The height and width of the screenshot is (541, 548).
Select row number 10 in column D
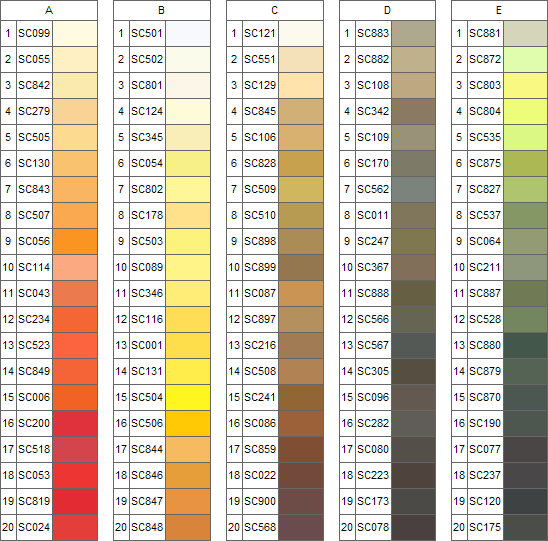point(347,267)
